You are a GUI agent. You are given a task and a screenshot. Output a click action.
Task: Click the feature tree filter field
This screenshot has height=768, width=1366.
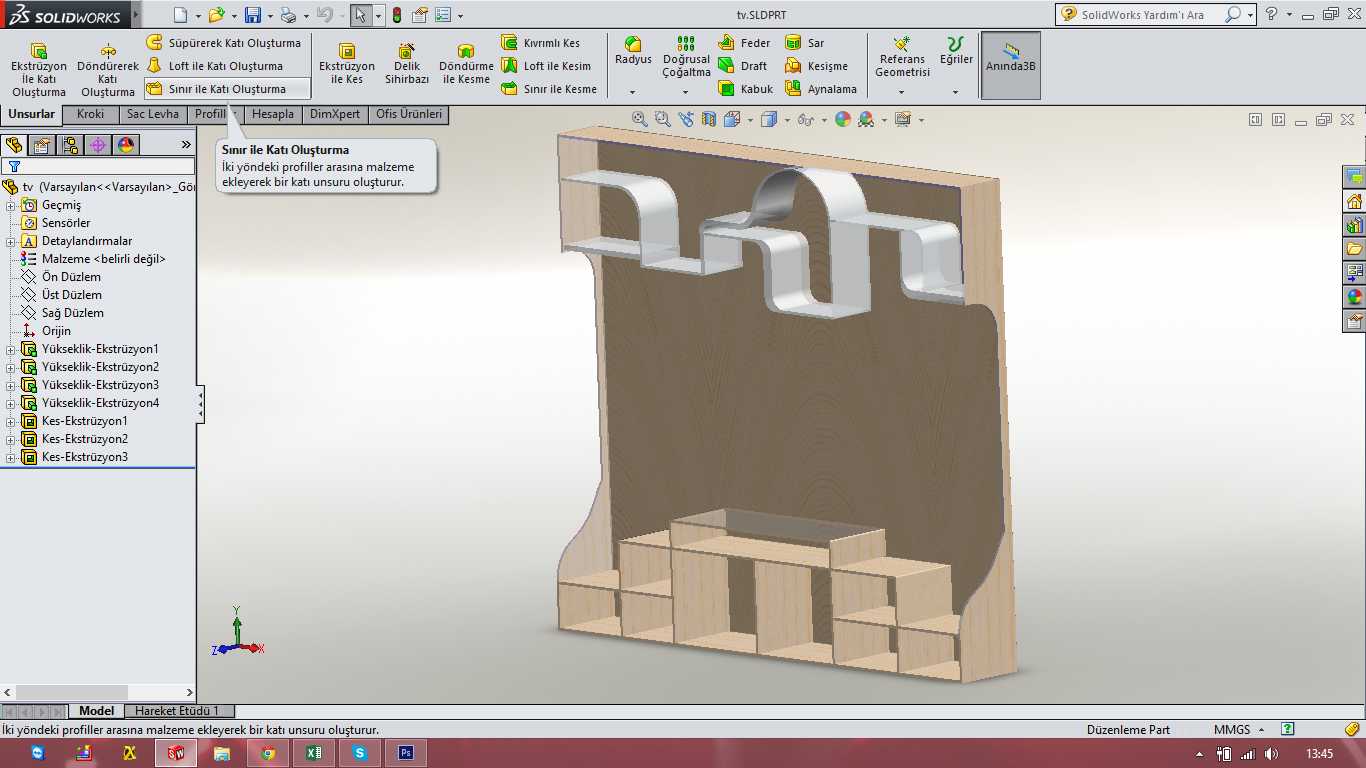tap(98, 166)
